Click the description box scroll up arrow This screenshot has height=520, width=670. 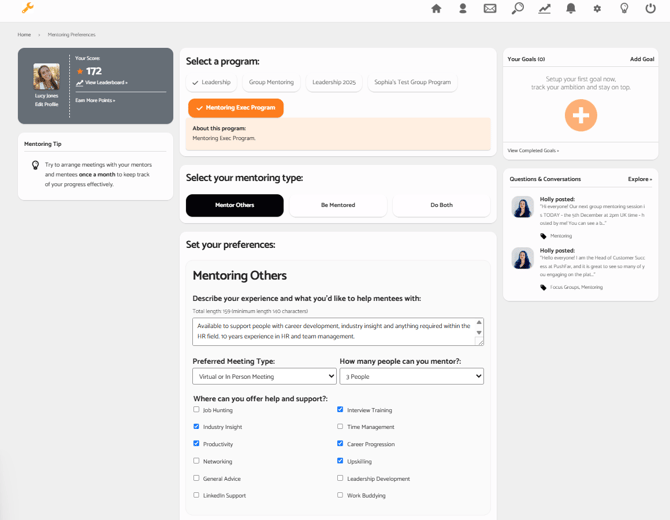[x=479, y=322]
